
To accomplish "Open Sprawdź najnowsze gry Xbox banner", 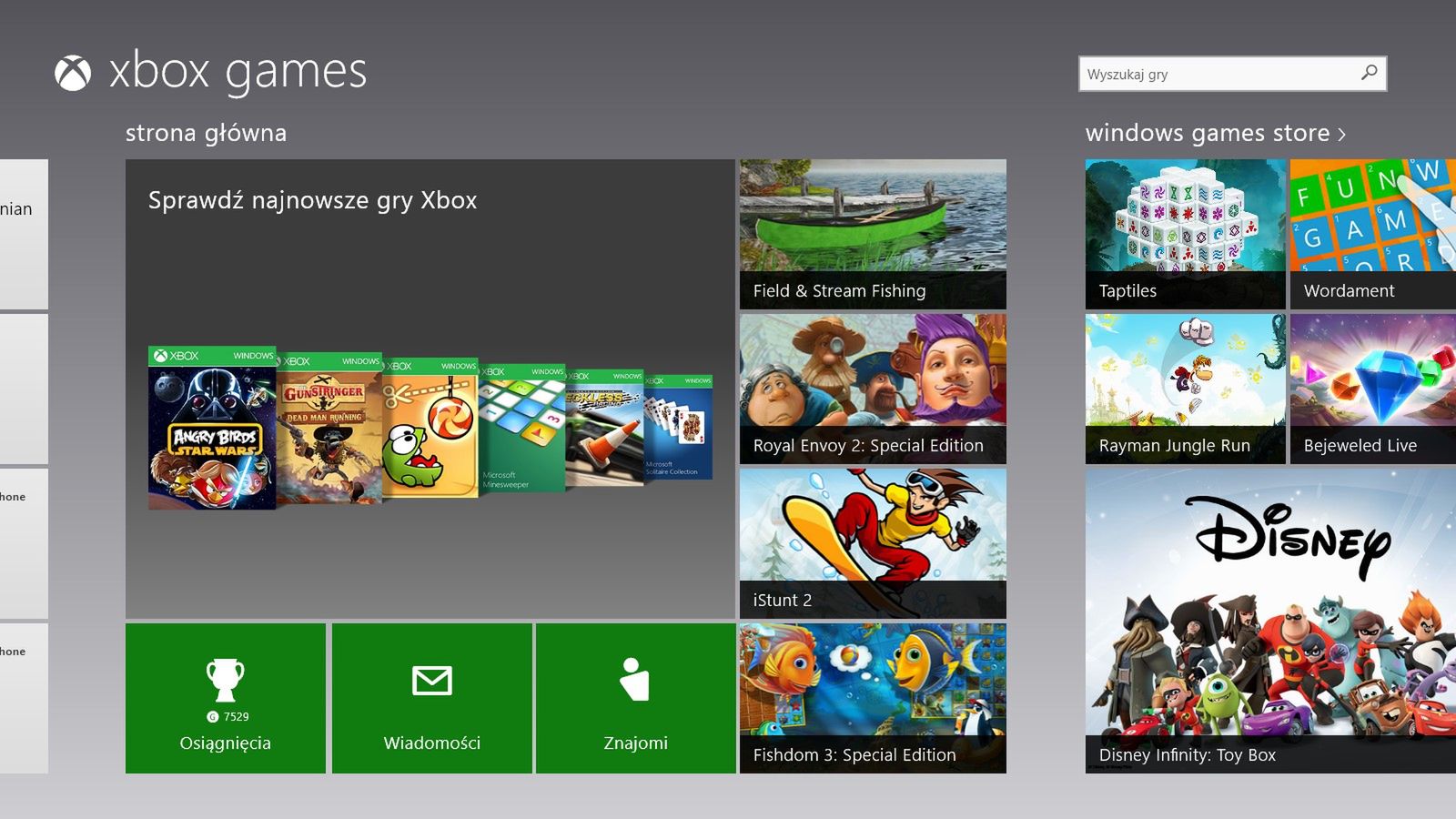I will 430,389.
